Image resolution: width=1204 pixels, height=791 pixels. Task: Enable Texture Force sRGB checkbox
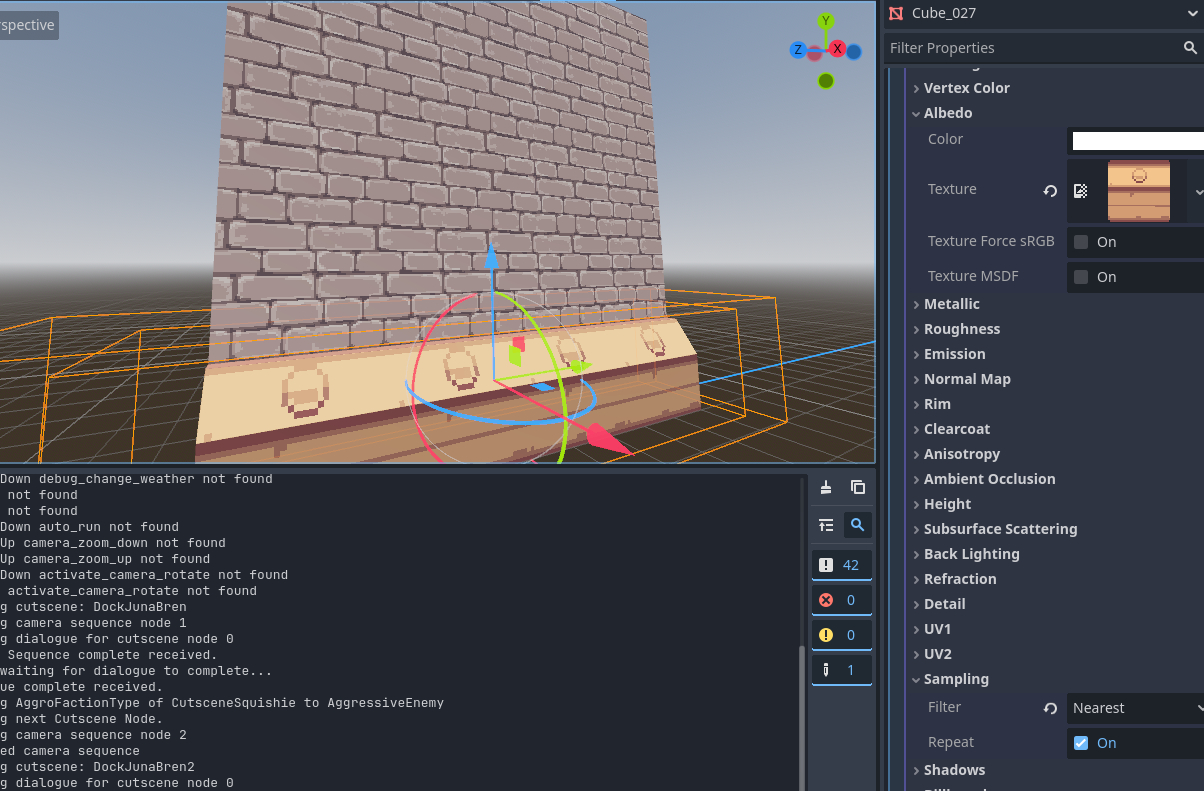(1081, 242)
